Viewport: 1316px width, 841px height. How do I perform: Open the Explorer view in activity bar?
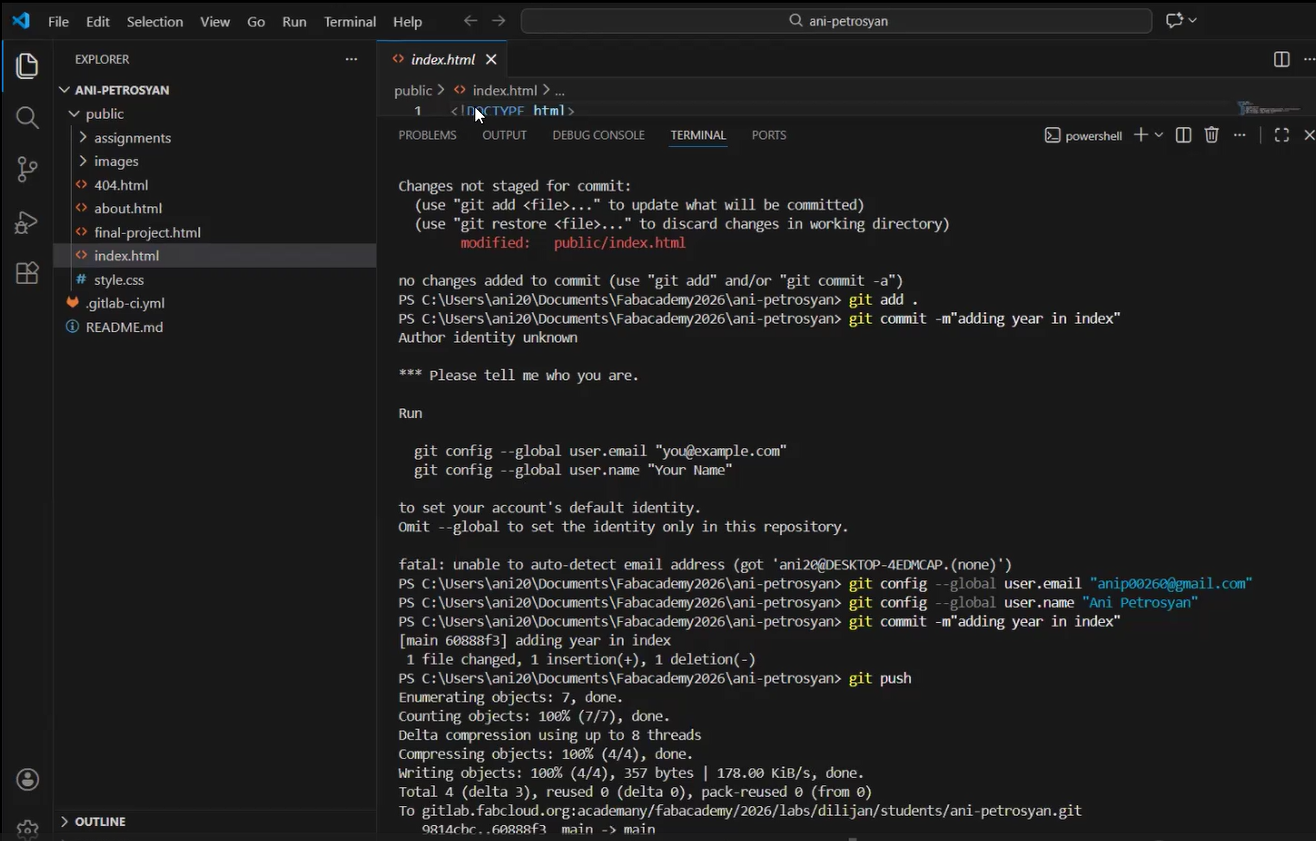pos(27,66)
